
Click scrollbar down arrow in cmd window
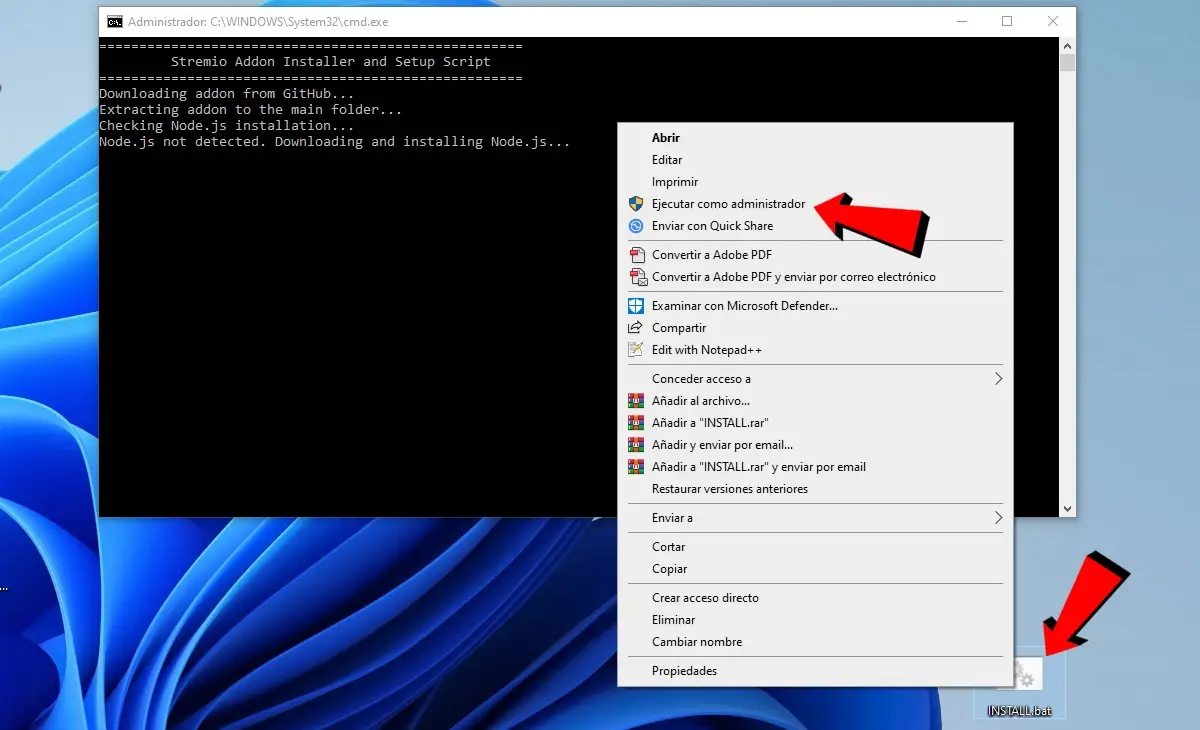1067,508
